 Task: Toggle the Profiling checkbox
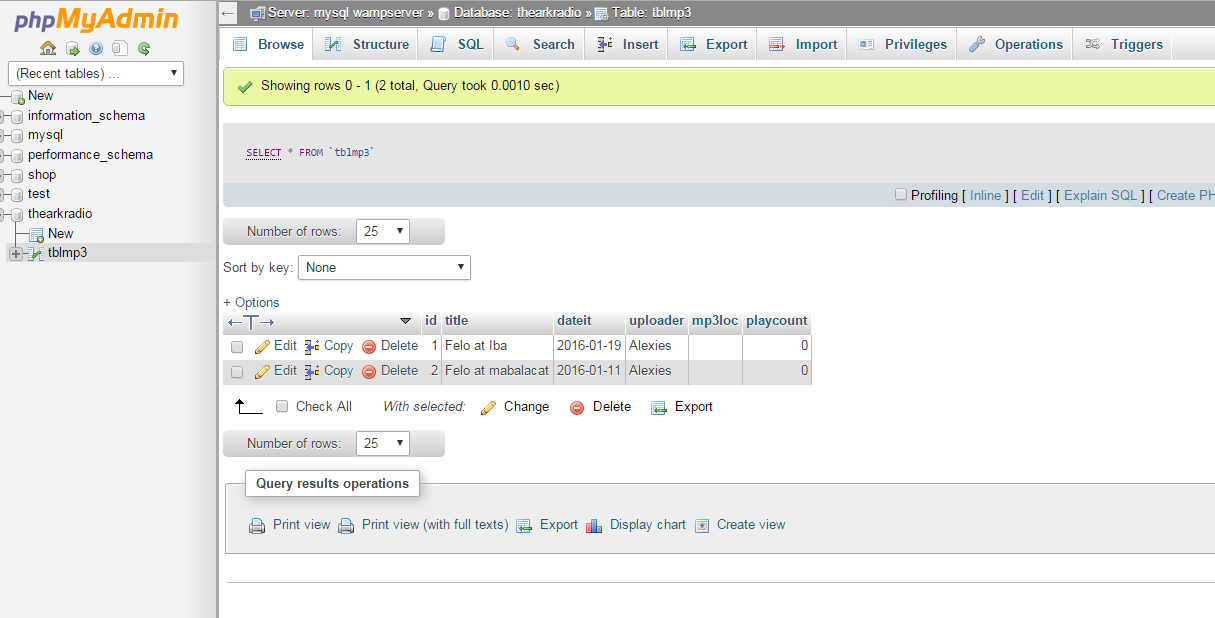[900, 195]
